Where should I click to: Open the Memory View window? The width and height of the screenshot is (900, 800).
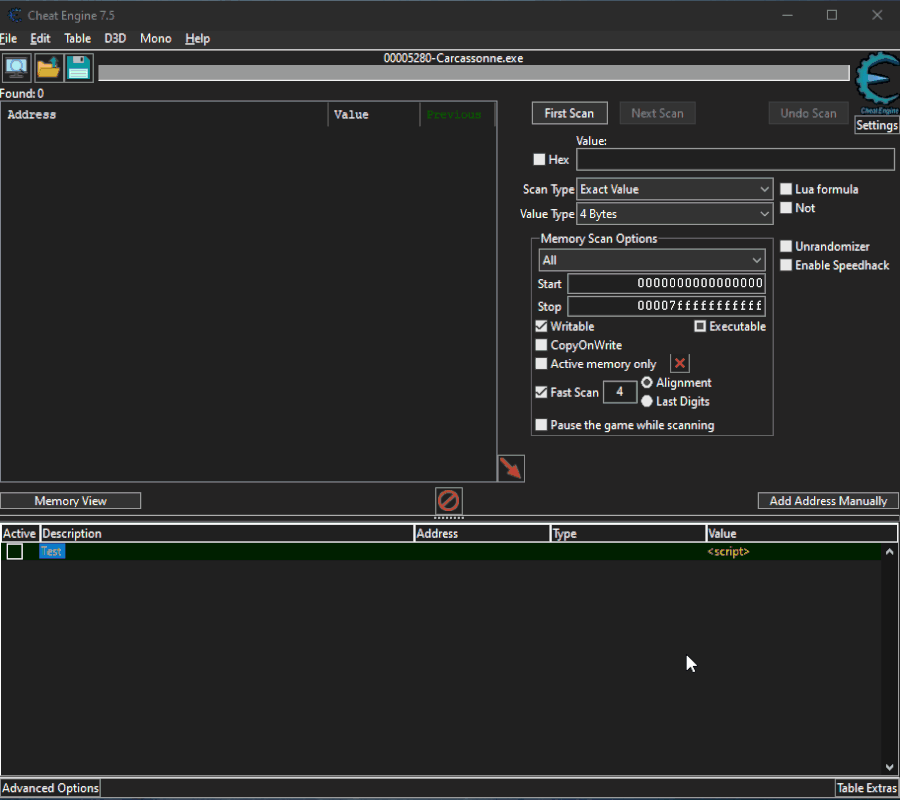pyautogui.click(x=71, y=500)
